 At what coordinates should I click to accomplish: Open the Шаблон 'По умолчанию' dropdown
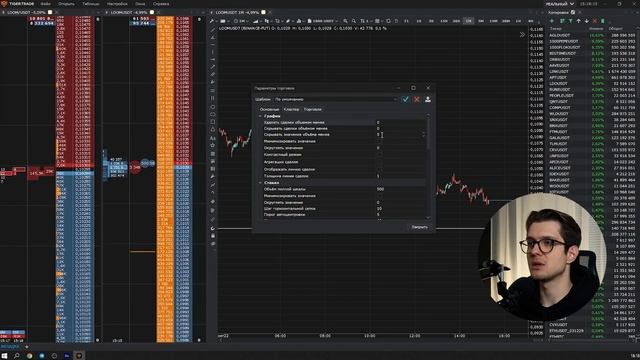click(x=336, y=99)
